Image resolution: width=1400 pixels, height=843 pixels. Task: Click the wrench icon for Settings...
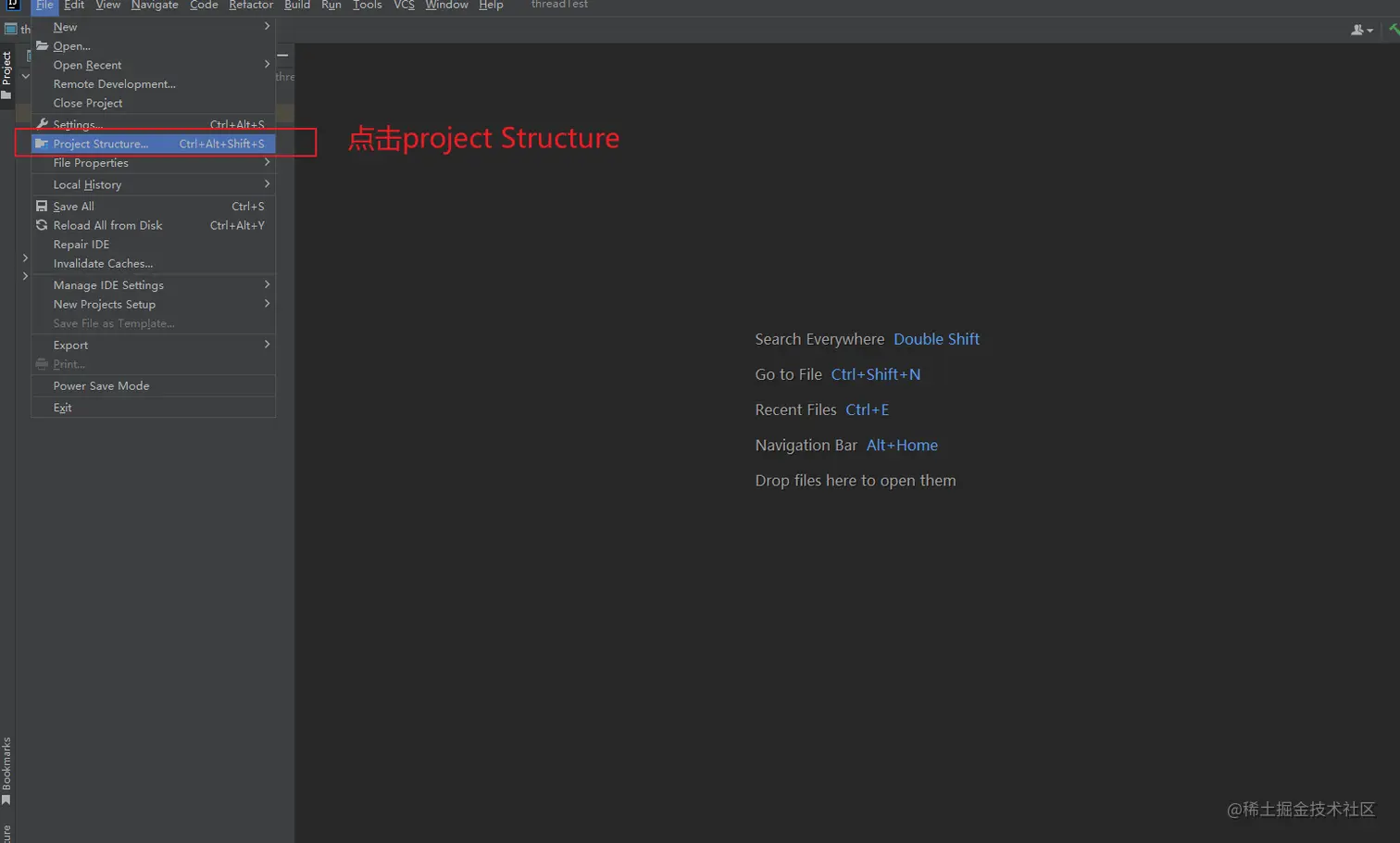[x=42, y=124]
